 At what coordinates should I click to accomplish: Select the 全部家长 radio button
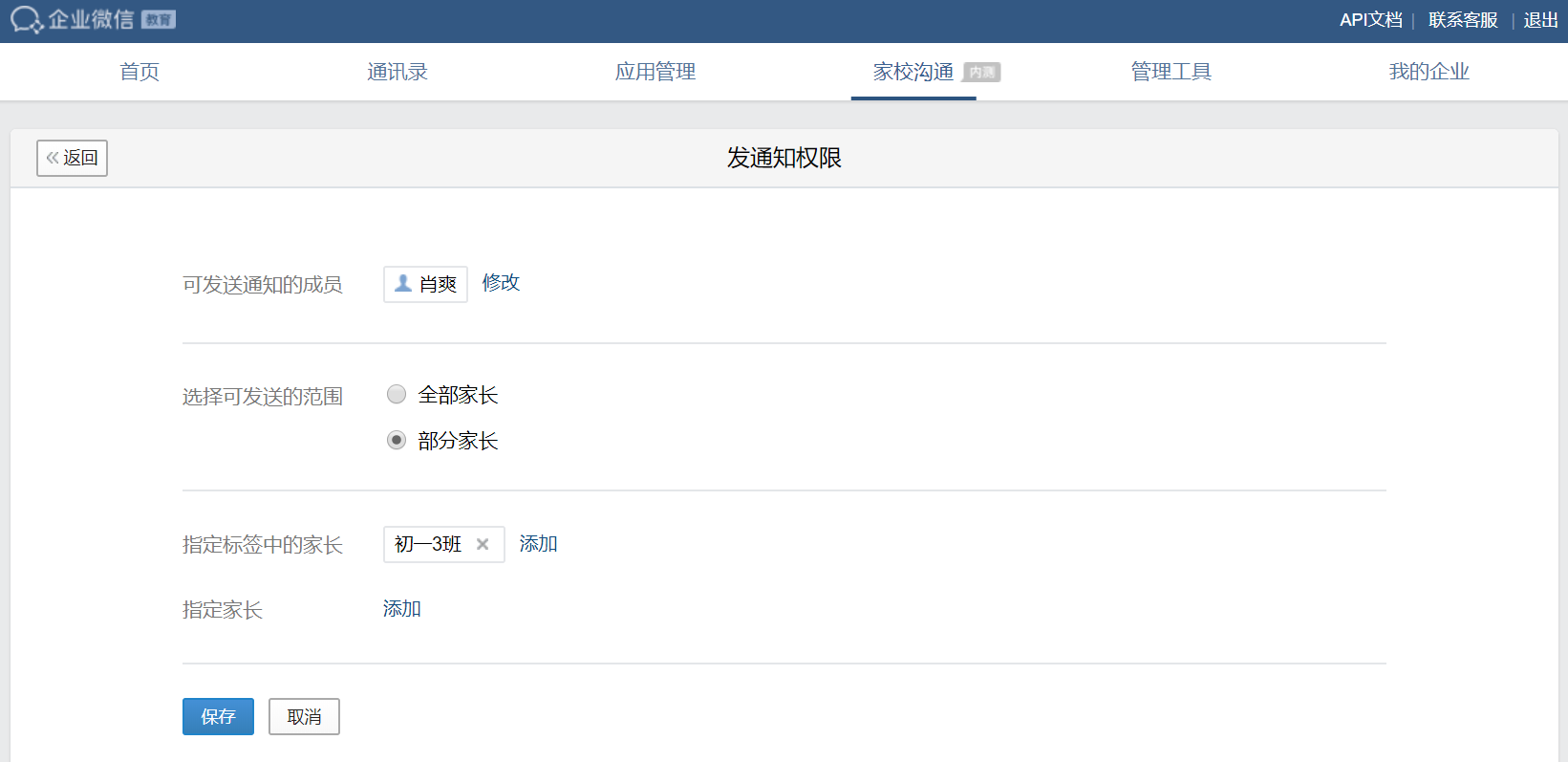(397, 395)
